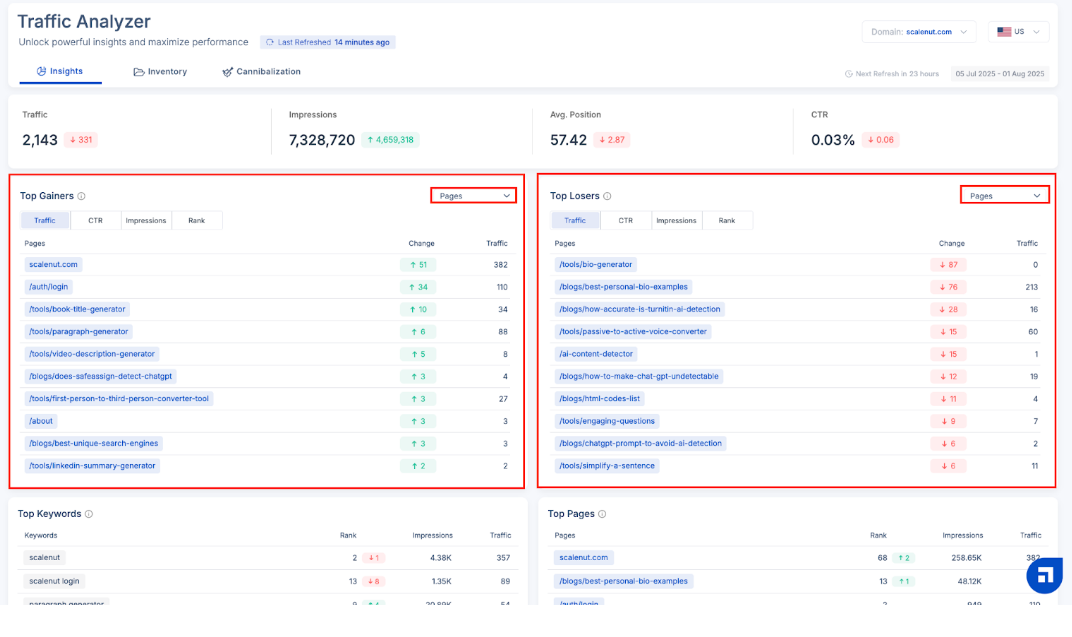Click the Next Refresh clock icon
Viewport: 1072px width, 637px height.
tap(849, 74)
